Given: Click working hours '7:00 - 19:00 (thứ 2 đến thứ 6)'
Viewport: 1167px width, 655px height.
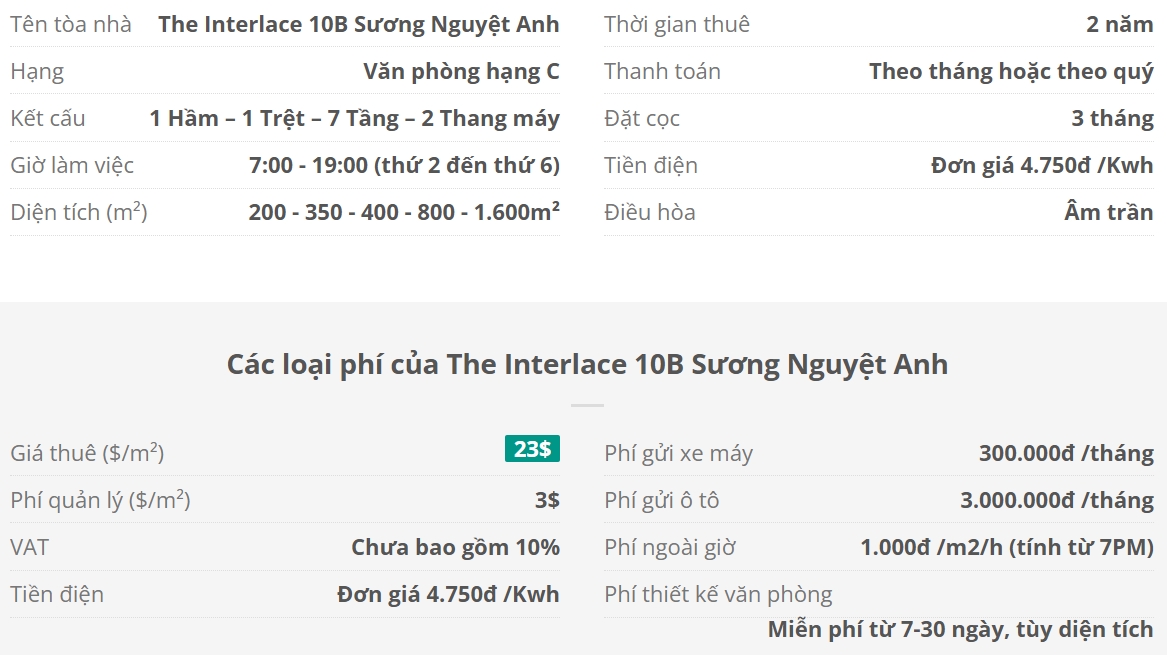Looking at the screenshot, I should pos(404,165).
